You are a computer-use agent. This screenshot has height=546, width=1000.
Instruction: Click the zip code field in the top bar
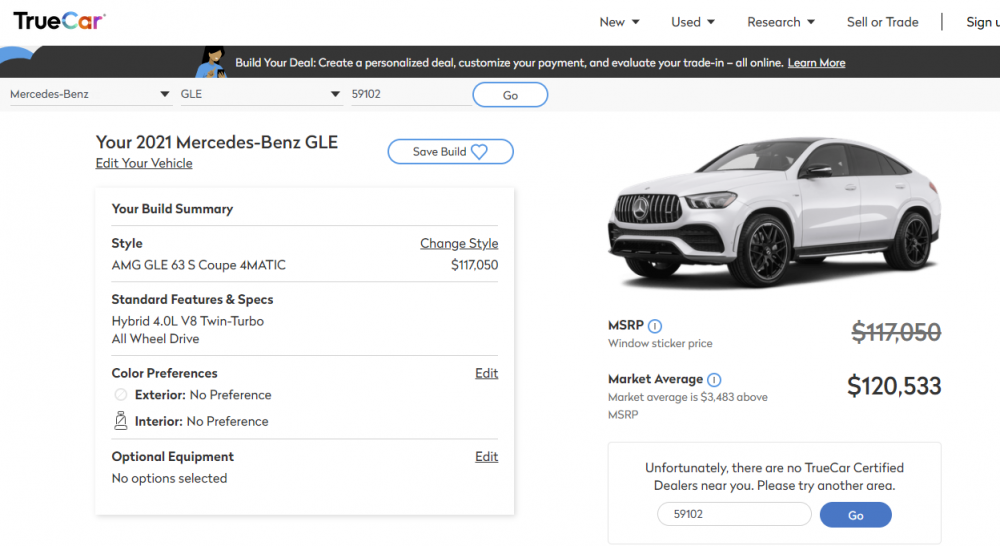(408, 95)
